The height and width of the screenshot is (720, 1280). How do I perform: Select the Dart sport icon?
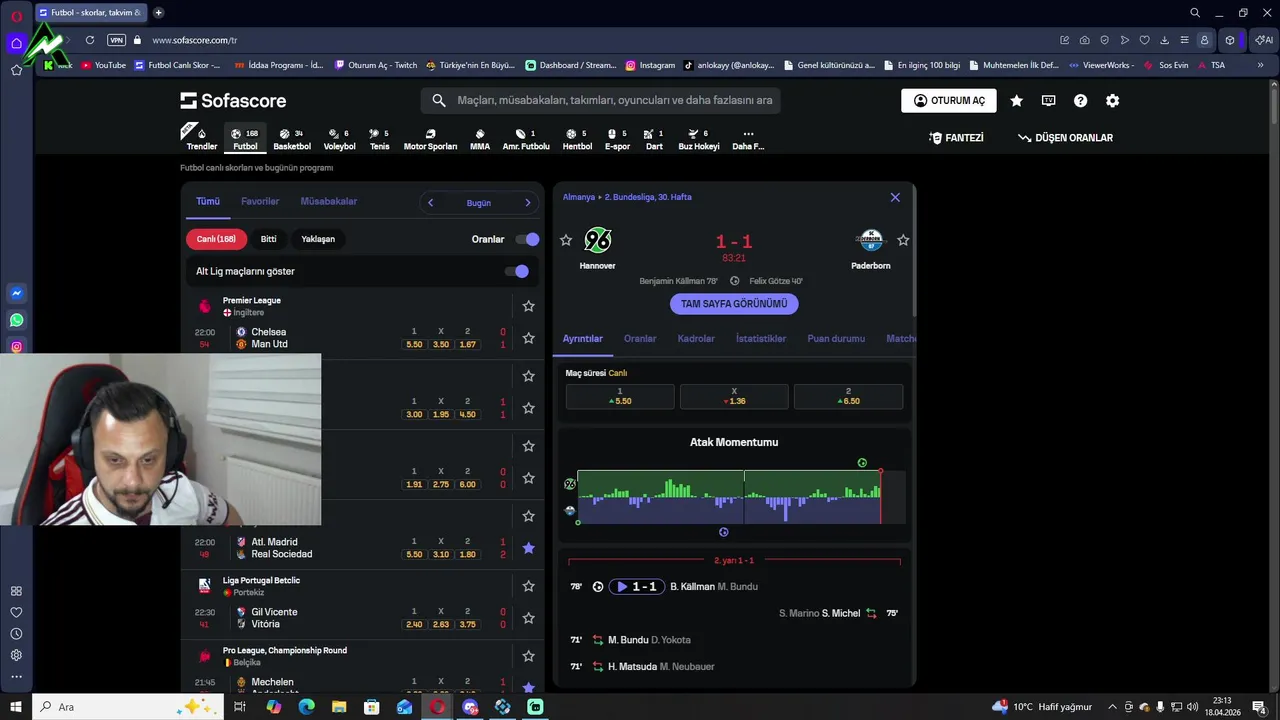coord(654,138)
